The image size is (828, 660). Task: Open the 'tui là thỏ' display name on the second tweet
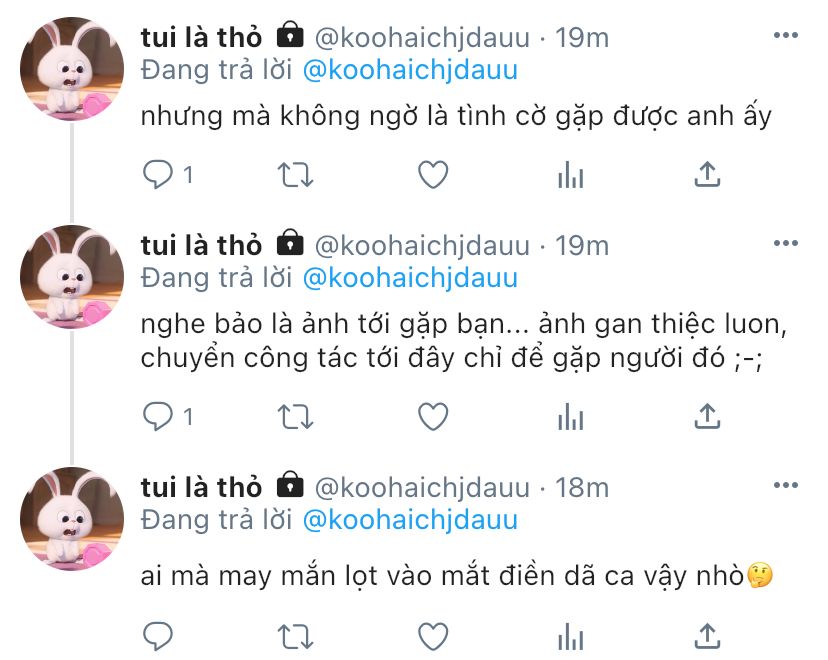tap(201, 246)
